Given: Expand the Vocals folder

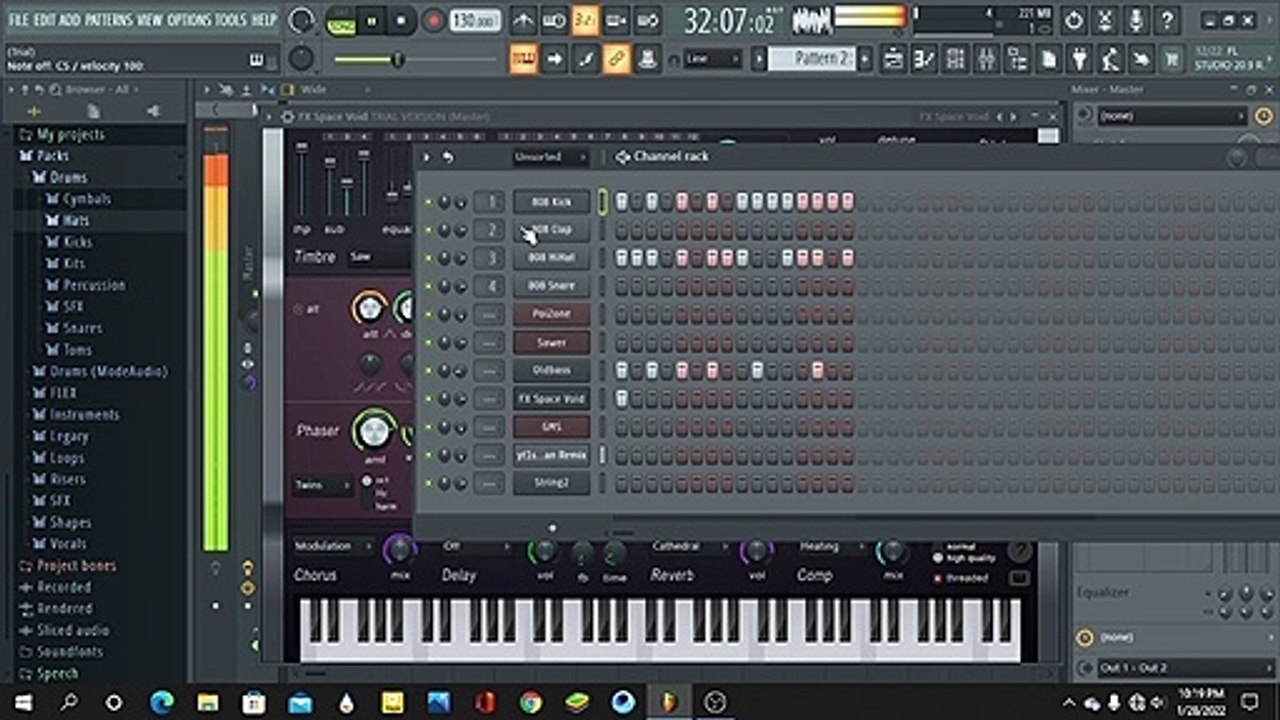Looking at the screenshot, I should pyautogui.click(x=68, y=544).
